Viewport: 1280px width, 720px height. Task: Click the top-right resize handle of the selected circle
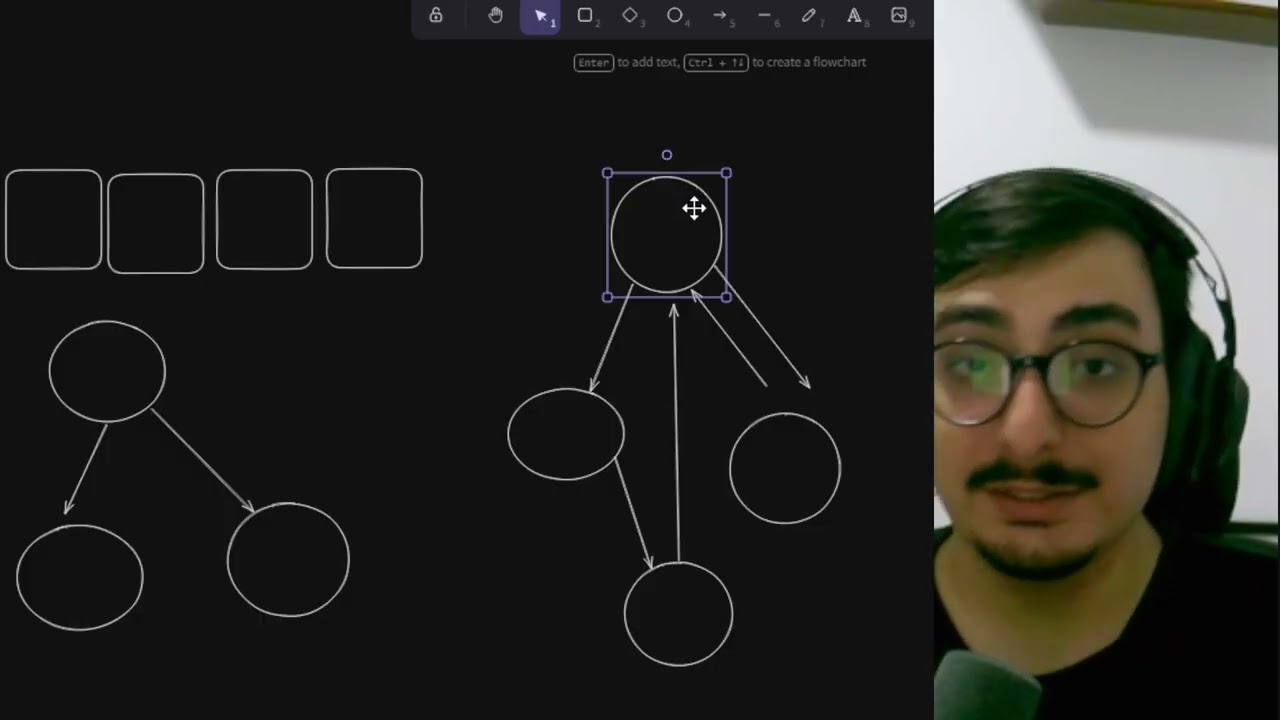[x=726, y=173]
